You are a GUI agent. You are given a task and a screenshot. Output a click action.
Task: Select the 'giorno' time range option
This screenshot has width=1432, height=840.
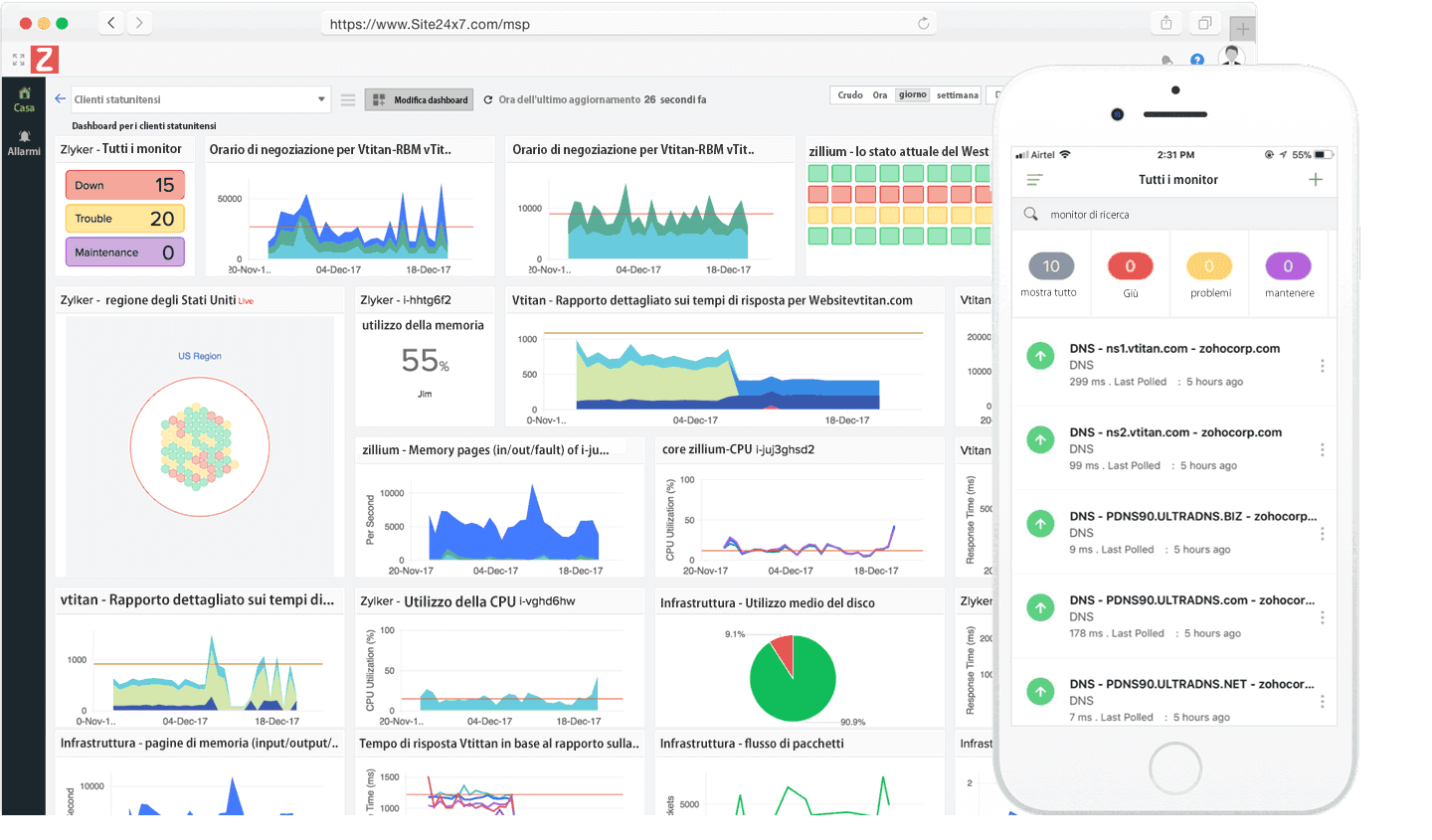click(912, 95)
